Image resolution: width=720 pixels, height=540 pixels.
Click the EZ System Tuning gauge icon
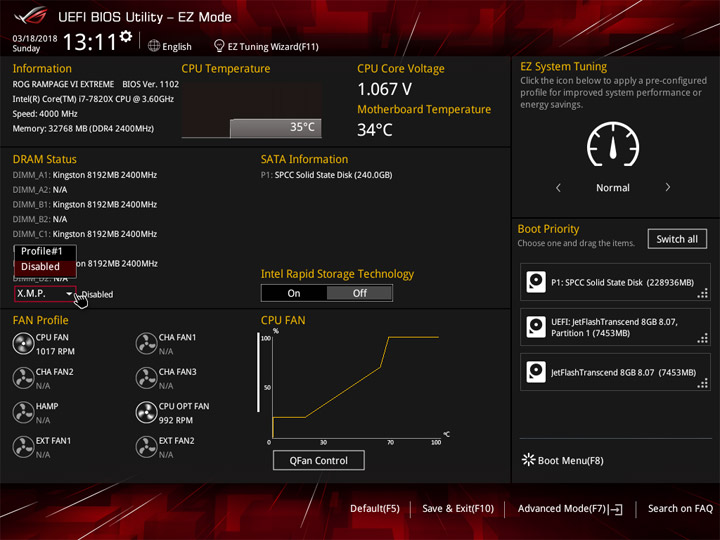click(613, 144)
